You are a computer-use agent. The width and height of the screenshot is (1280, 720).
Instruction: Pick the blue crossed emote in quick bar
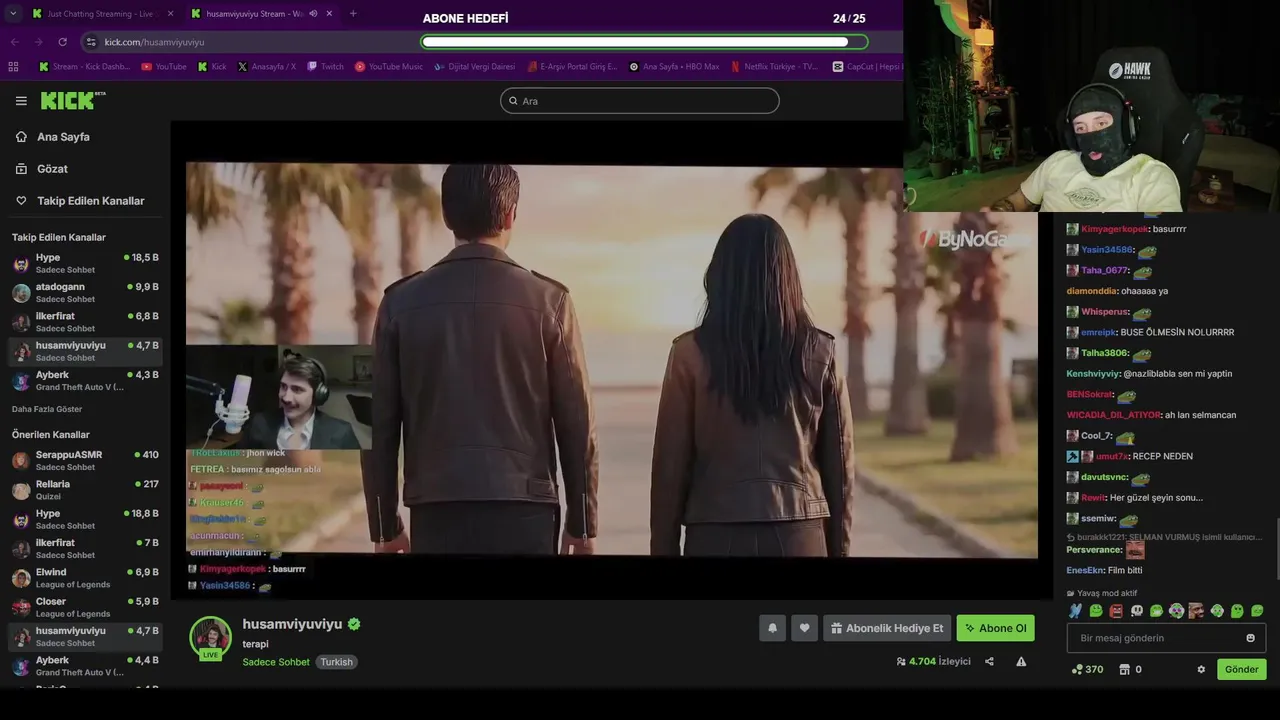1075,611
